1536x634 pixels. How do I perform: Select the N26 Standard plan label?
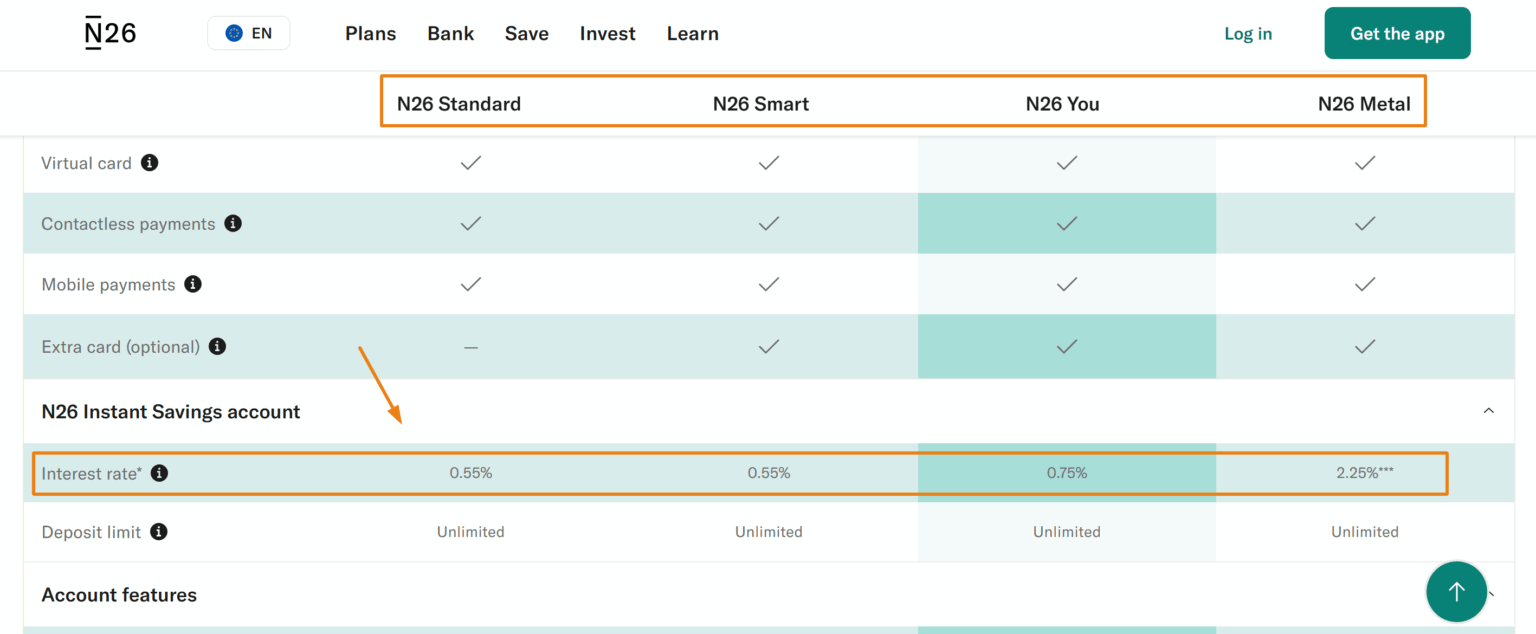(459, 103)
